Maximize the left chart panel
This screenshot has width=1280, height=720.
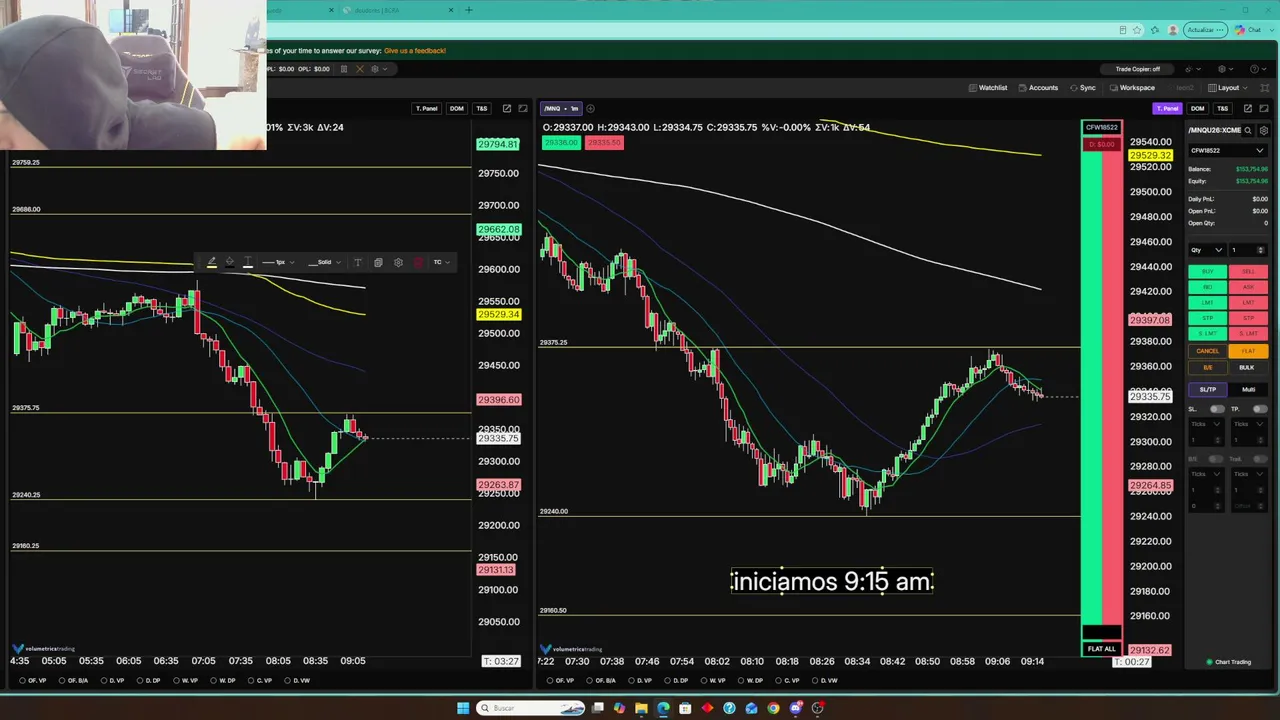click(523, 108)
